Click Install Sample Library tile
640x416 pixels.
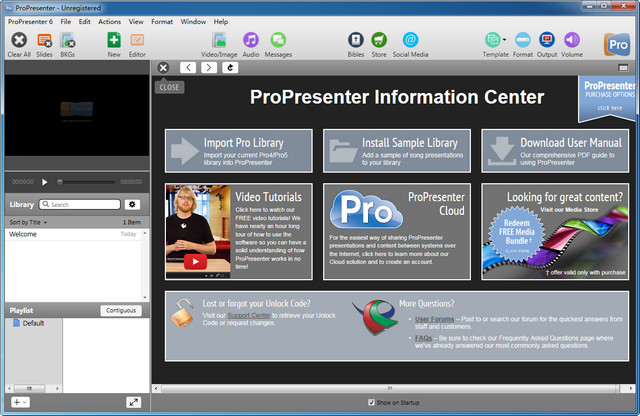397,151
